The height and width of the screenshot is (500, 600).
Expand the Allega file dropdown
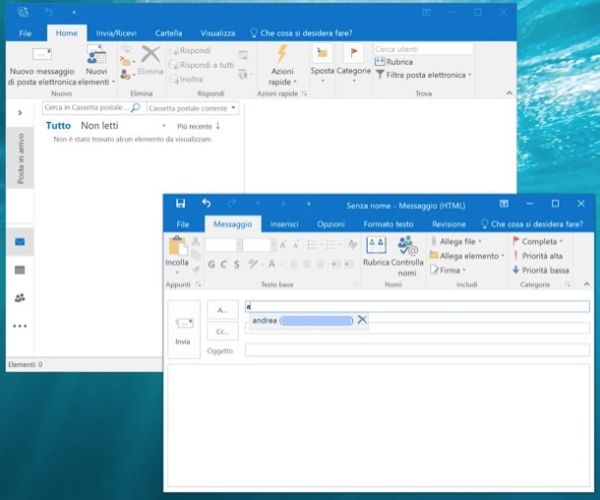[480, 241]
